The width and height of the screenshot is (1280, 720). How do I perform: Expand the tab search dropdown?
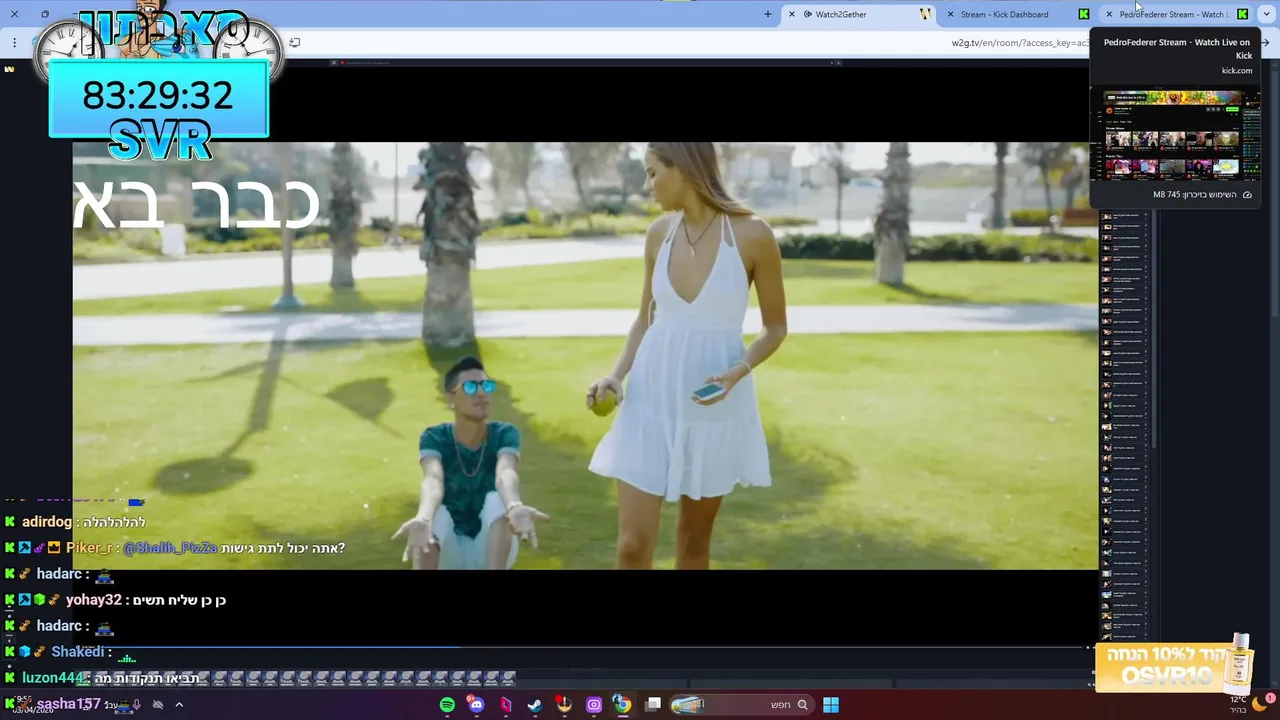[x=1266, y=14]
